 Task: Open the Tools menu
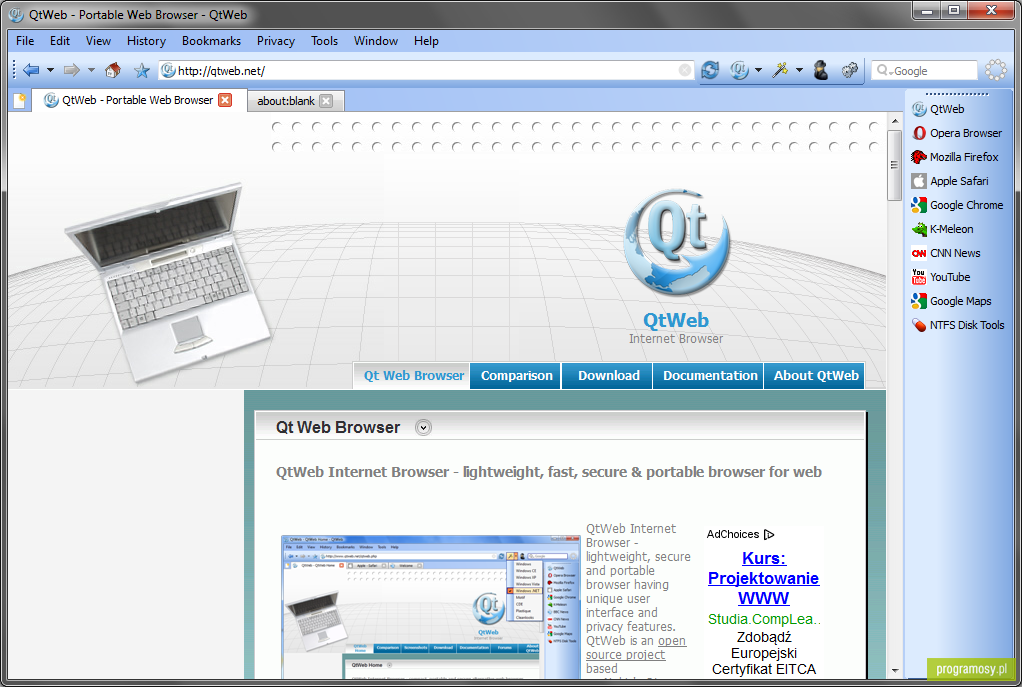[x=324, y=41]
